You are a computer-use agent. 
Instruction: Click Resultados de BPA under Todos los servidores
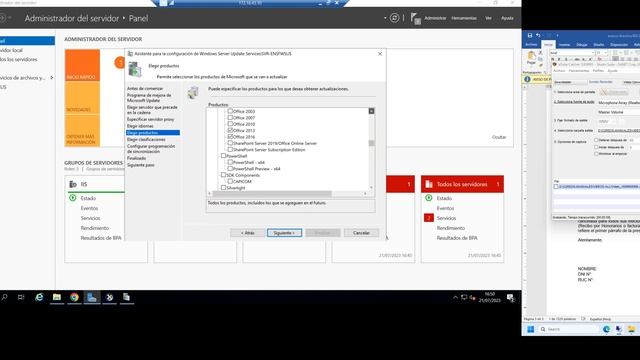click(457, 238)
